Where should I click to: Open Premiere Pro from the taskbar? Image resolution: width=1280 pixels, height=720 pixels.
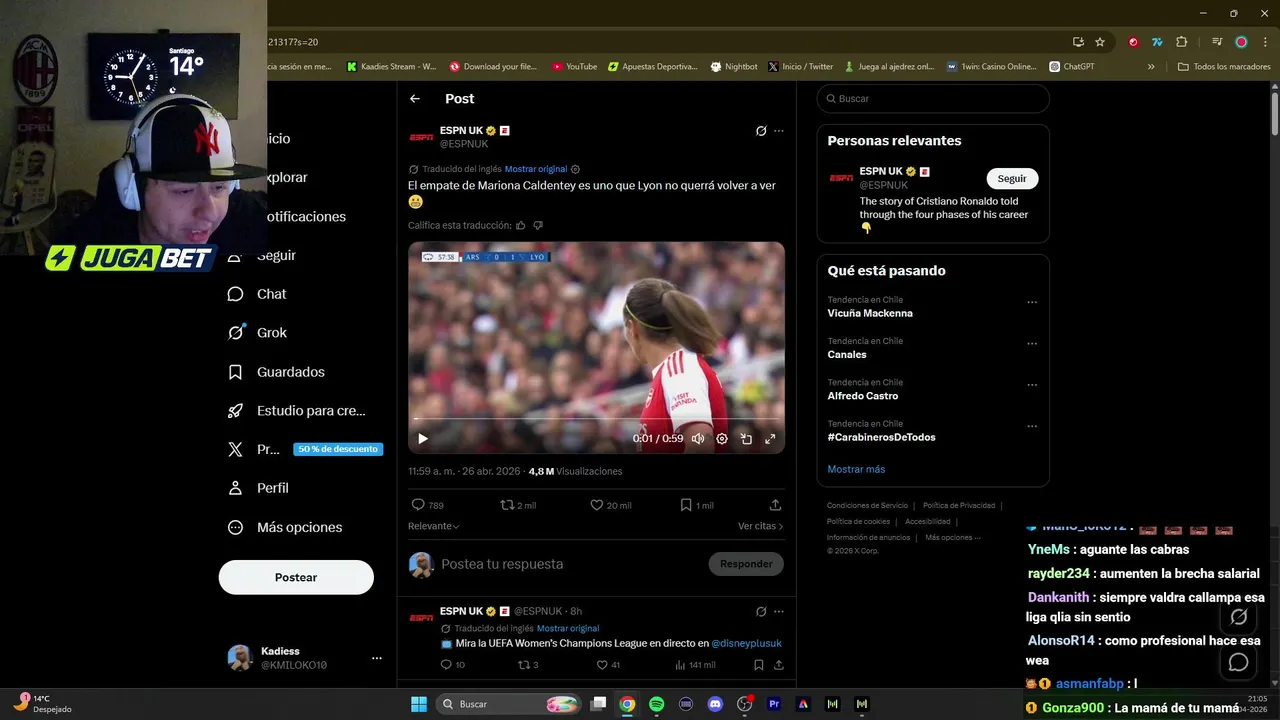point(773,704)
